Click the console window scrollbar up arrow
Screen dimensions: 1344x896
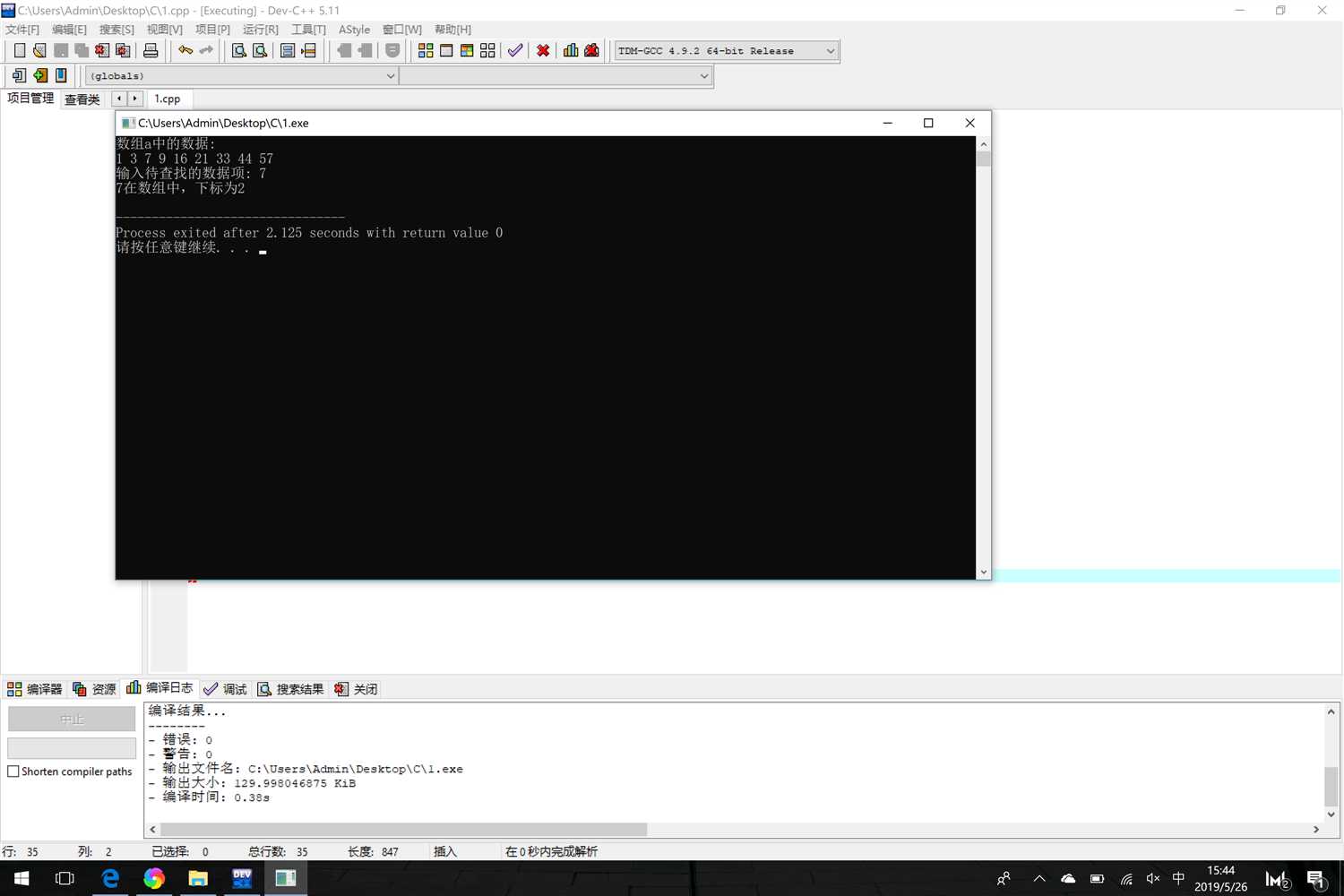pos(984,144)
